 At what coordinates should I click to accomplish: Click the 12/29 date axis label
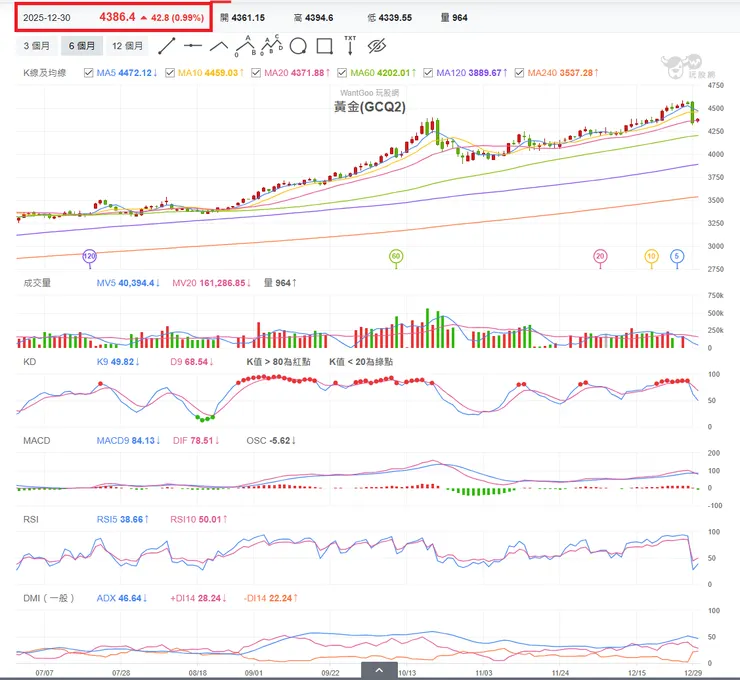(693, 672)
